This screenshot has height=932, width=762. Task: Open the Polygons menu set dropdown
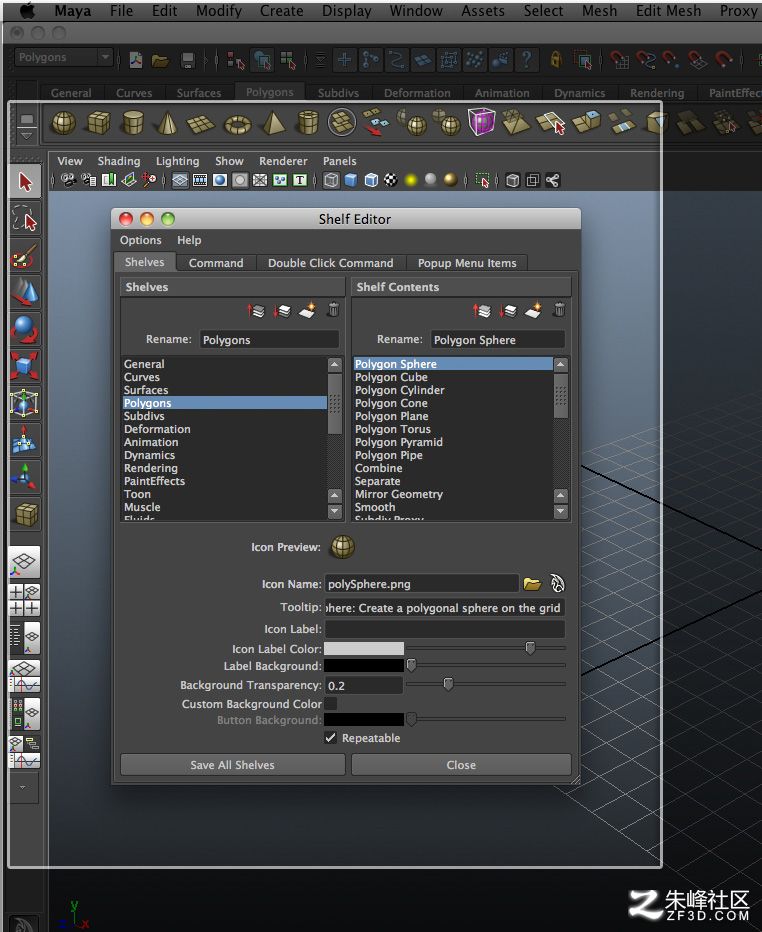(x=63, y=58)
